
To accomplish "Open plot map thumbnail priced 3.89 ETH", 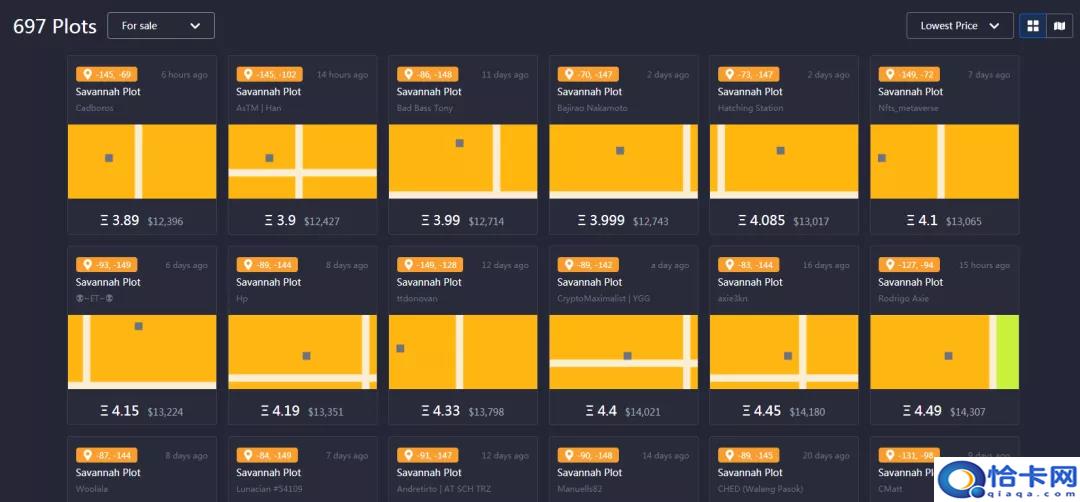I will point(142,161).
